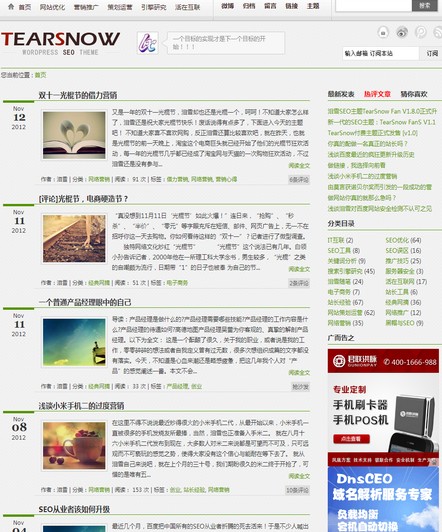This screenshot has height=532, width=442.
Task: Open category 服务器安全 (3)
Action: point(404,271)
